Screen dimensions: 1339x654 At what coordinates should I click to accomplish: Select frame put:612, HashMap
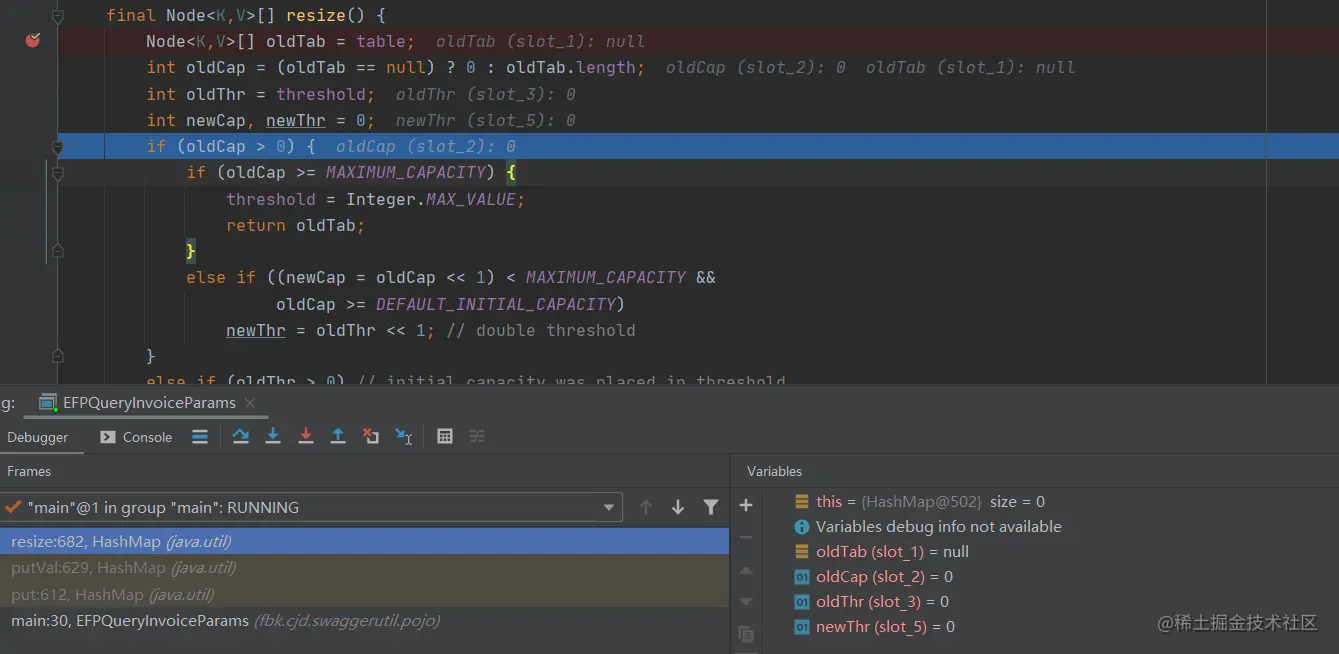click(364, 594)
